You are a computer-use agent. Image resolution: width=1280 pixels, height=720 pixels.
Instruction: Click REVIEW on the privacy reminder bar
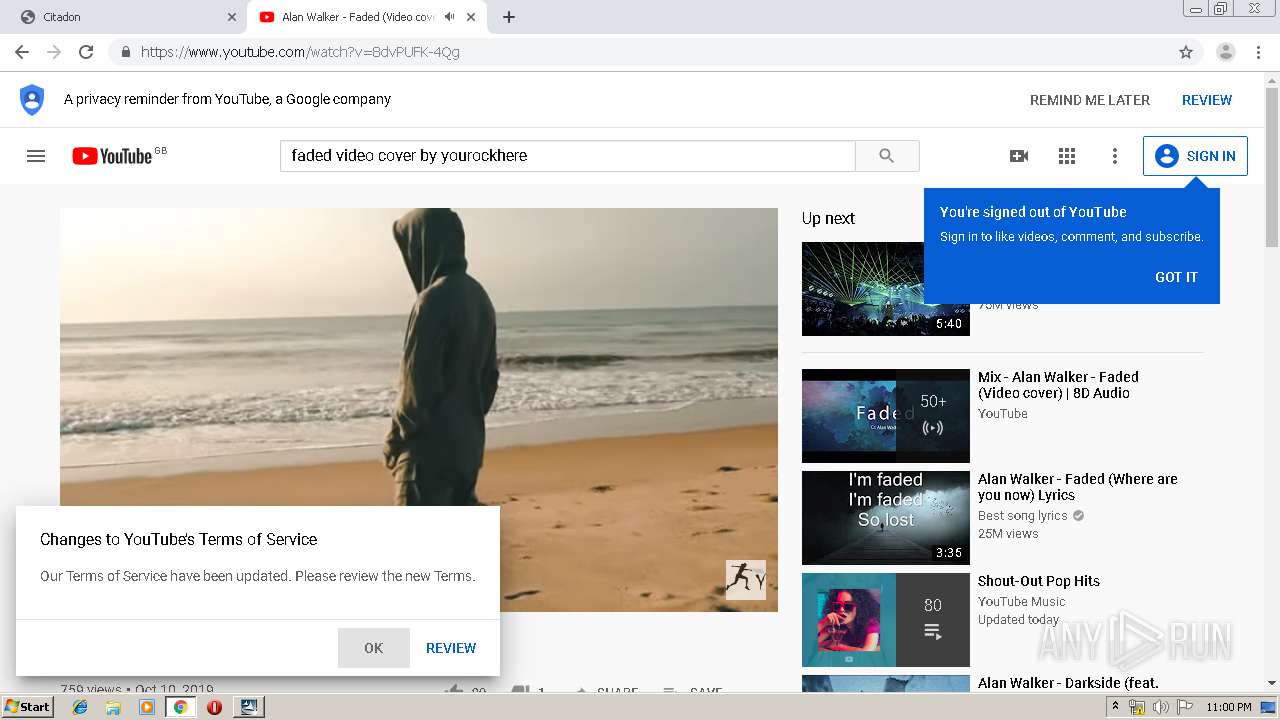pyautogui.click(x=1207, y=100)
